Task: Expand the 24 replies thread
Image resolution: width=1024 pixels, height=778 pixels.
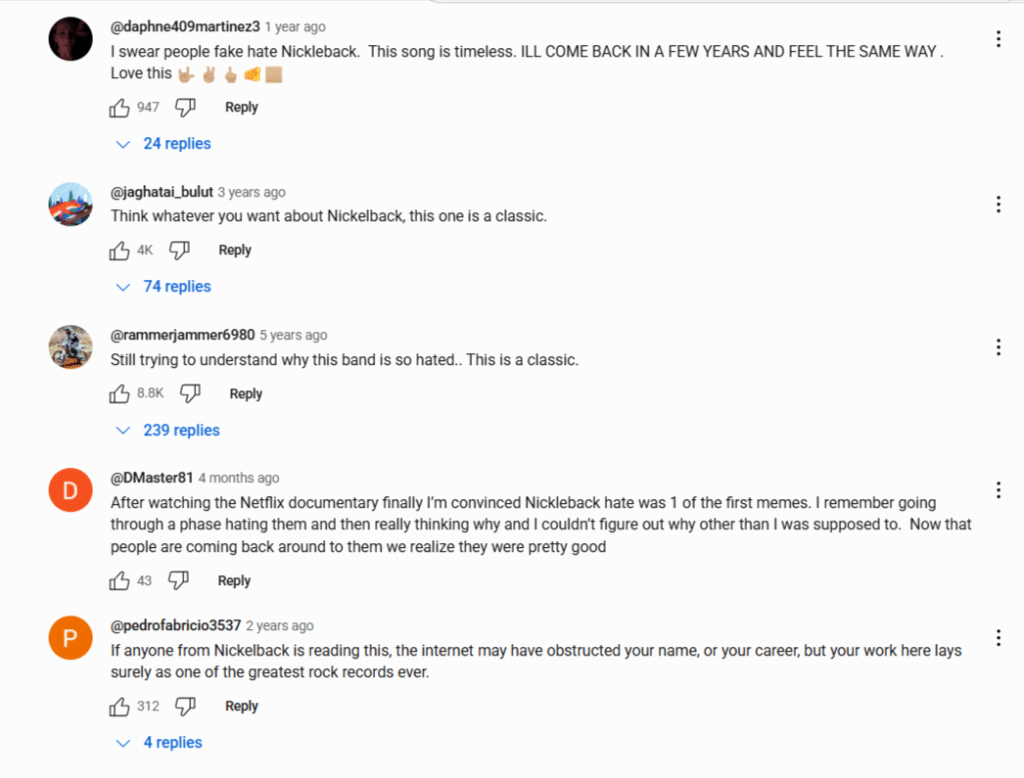Action: tap(163, 144)
